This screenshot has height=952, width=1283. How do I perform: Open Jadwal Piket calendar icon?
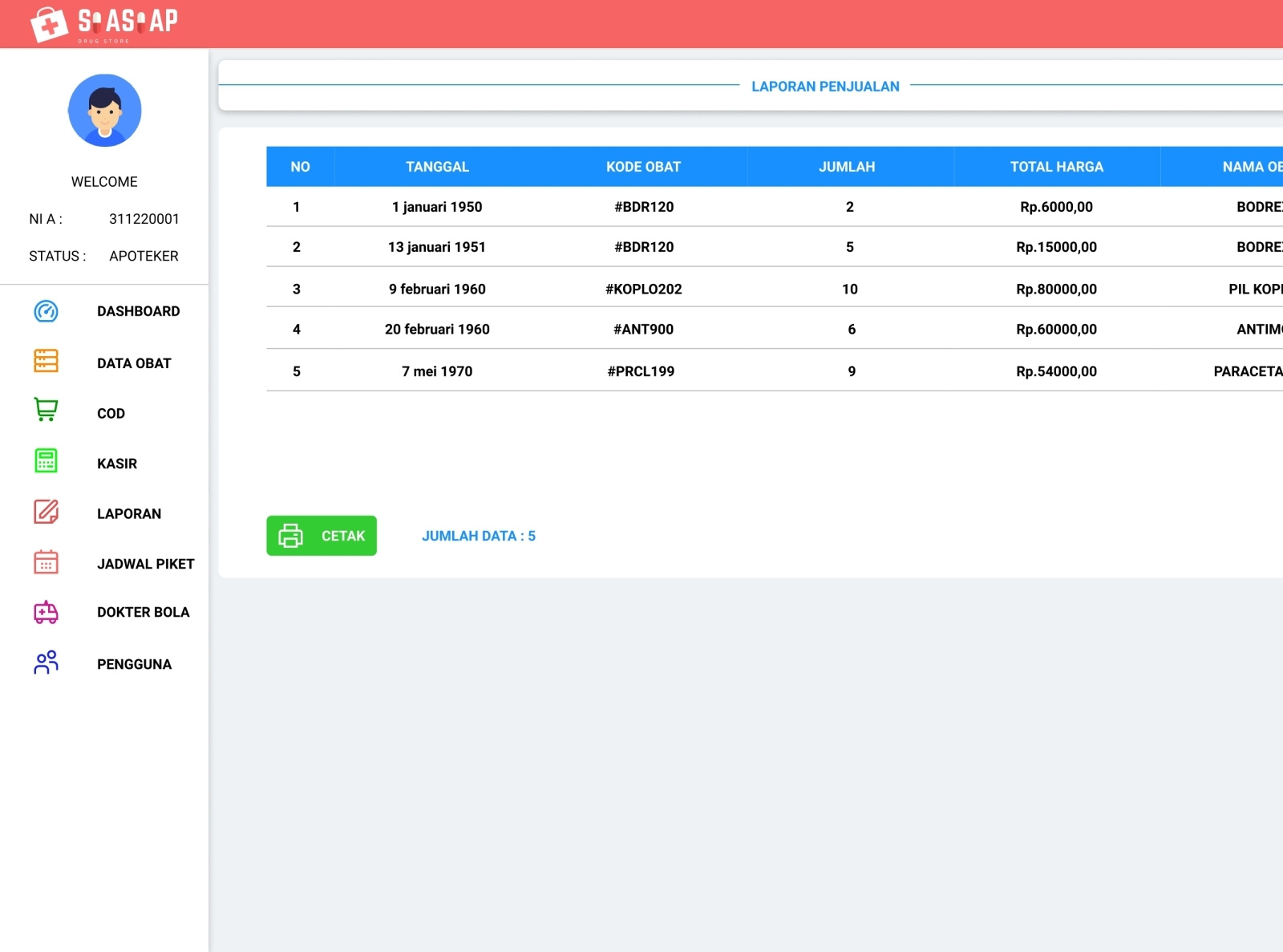[x=46, y=562]
